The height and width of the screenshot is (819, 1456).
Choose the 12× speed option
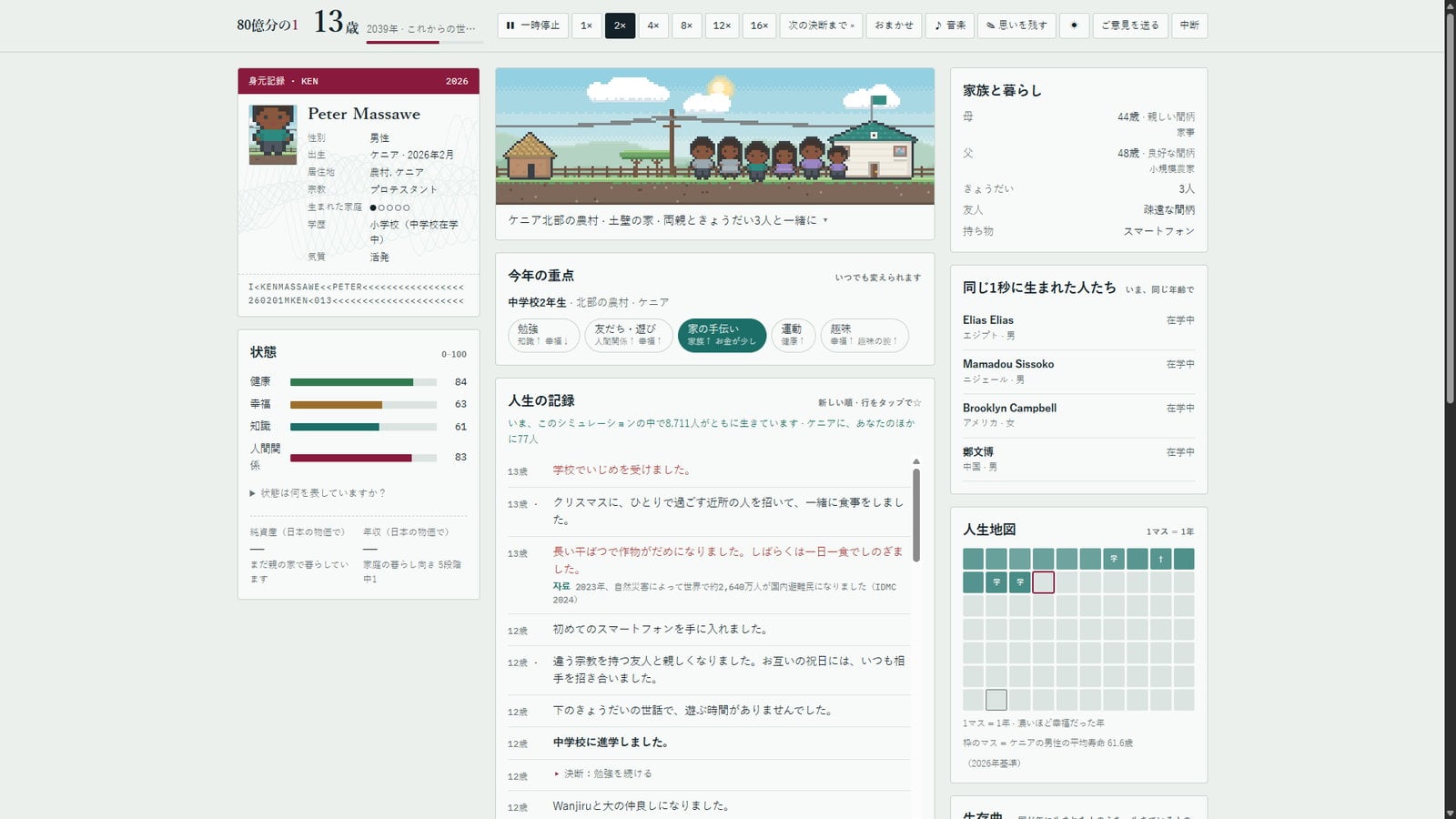[722, 25]
